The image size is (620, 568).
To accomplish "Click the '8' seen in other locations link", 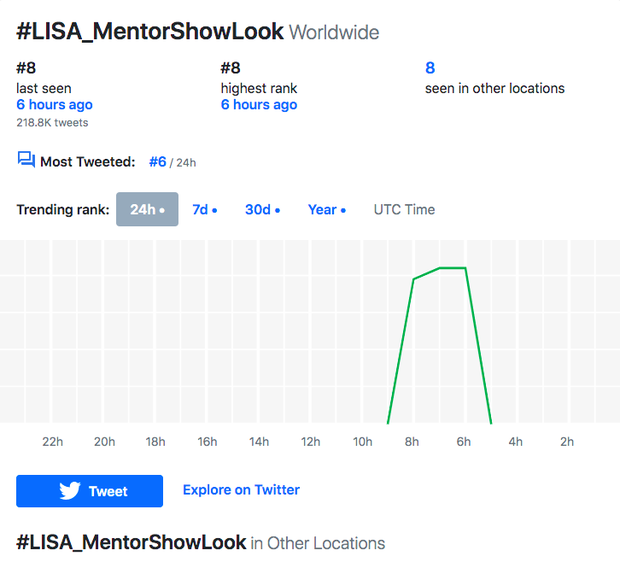I will 430,68.
